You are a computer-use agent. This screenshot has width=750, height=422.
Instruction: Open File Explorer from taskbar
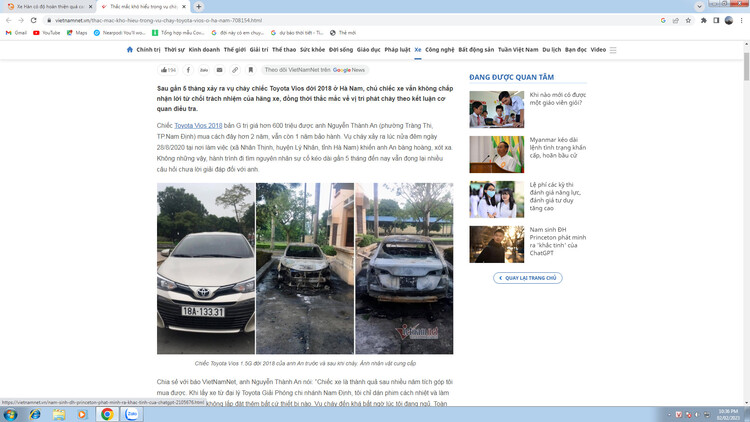coord(59,414)
